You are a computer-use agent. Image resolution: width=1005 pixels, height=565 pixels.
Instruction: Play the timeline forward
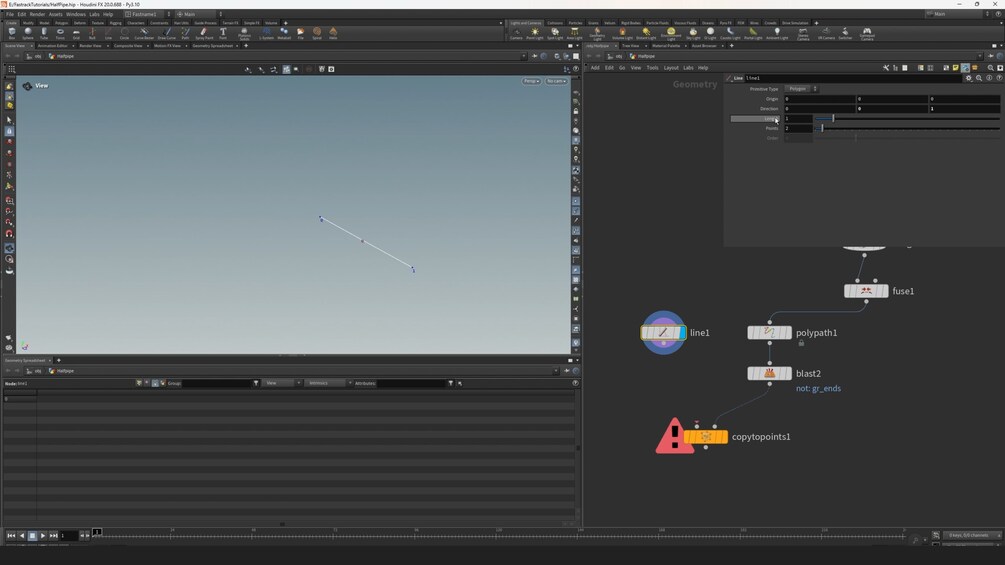(42, 536)
